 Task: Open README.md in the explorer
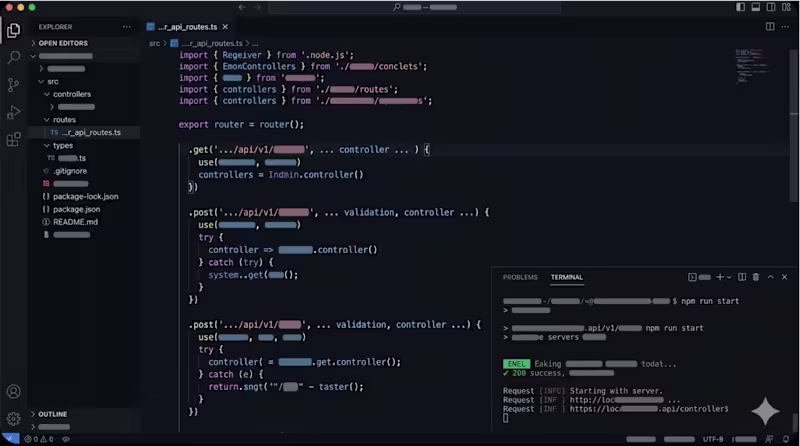(75, 222)
